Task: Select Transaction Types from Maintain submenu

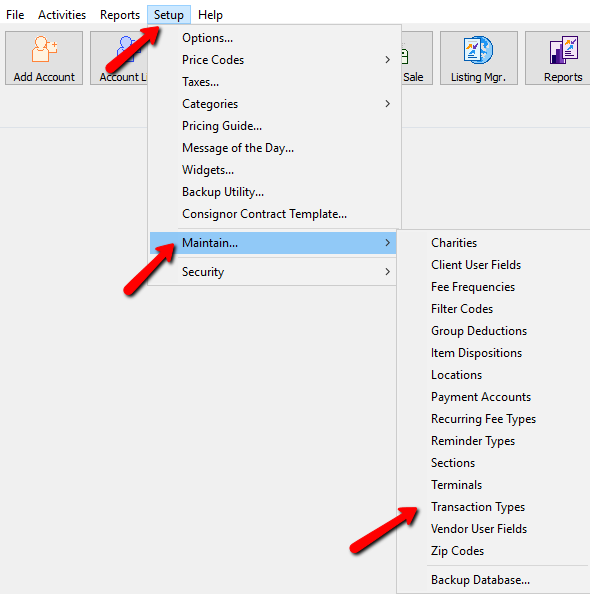Action: (478, 507)
